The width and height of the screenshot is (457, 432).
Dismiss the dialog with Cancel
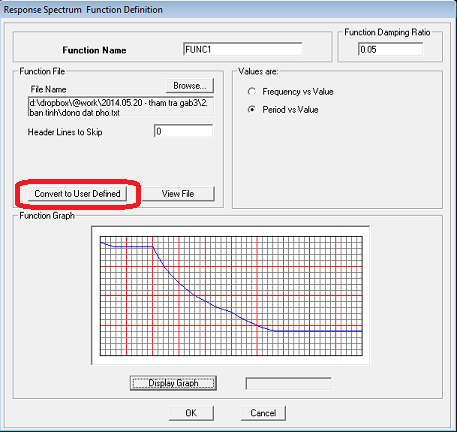[263, 413]
